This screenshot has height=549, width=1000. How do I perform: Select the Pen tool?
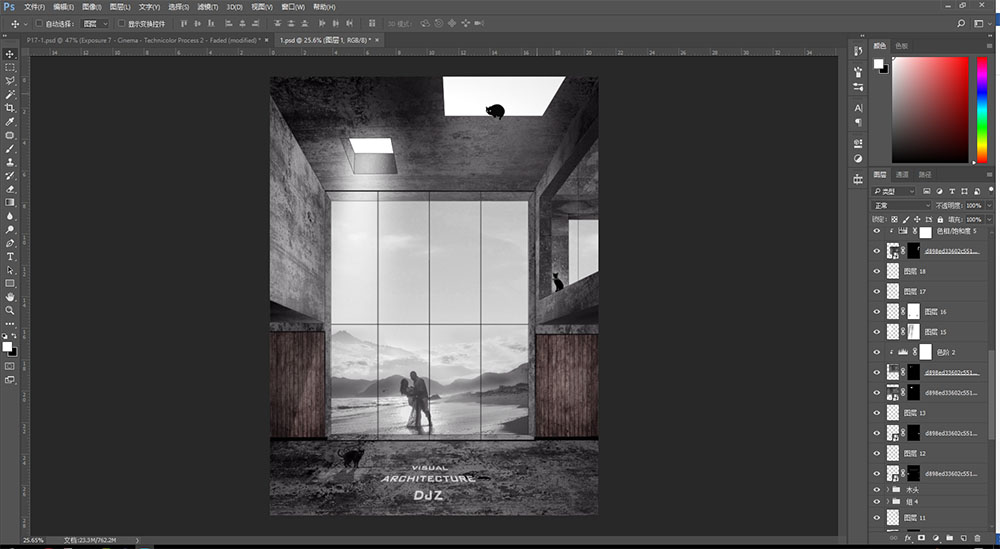pos(10,243)
